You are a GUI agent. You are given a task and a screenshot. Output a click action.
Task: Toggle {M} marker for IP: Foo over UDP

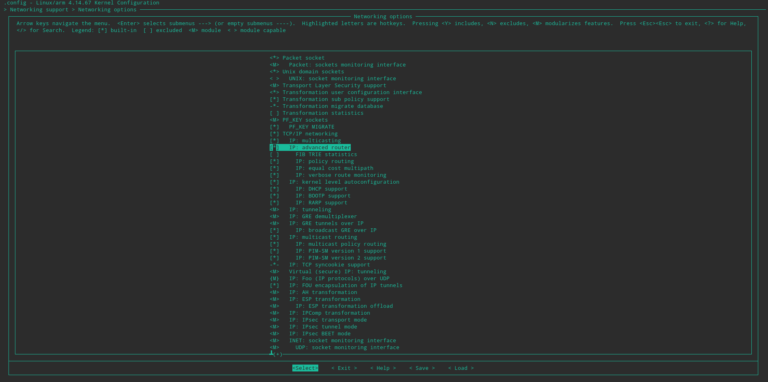coord(274,278)
